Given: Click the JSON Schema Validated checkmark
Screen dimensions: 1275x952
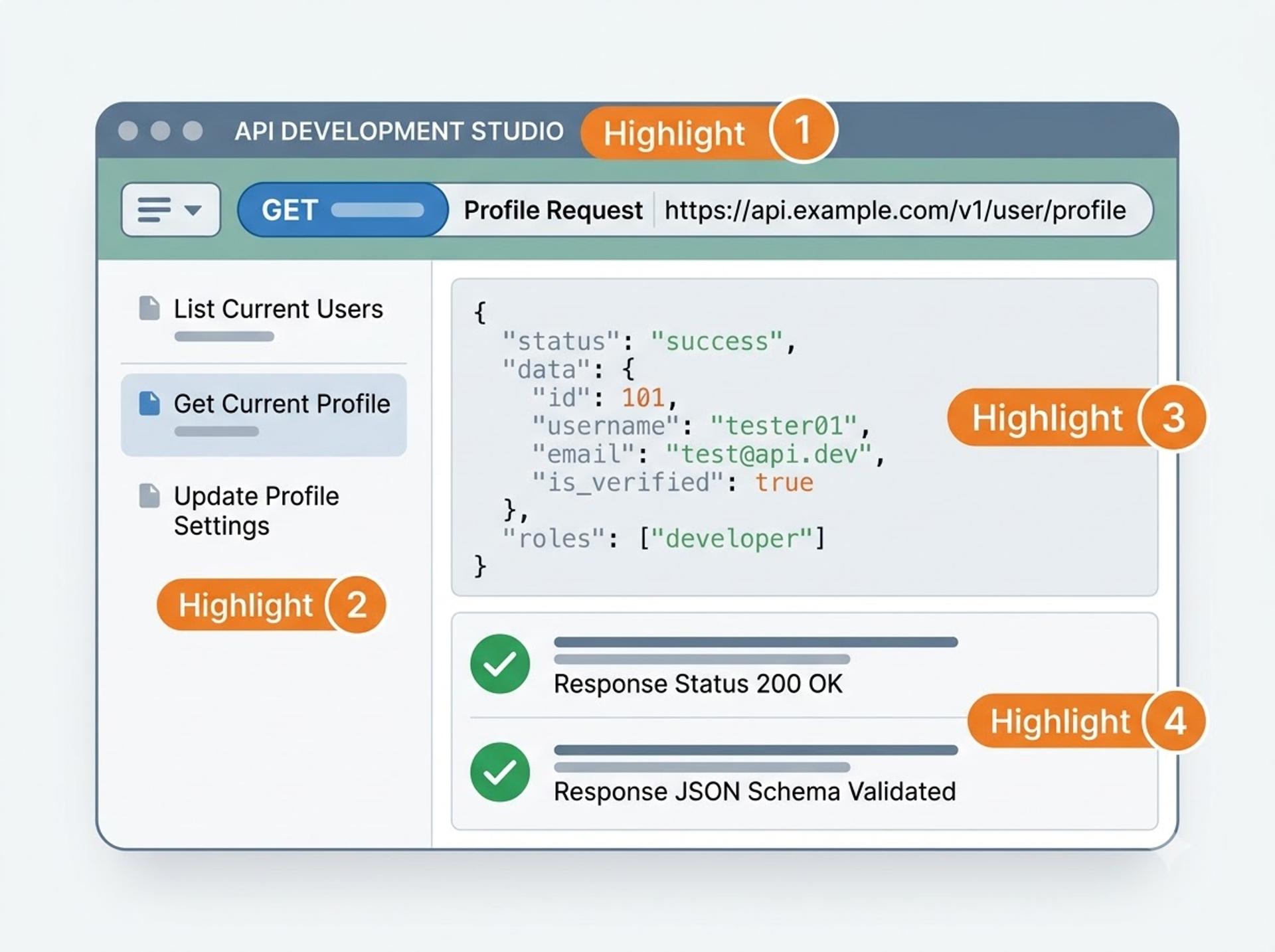Looking at the screenshot, I should [500, 772].
